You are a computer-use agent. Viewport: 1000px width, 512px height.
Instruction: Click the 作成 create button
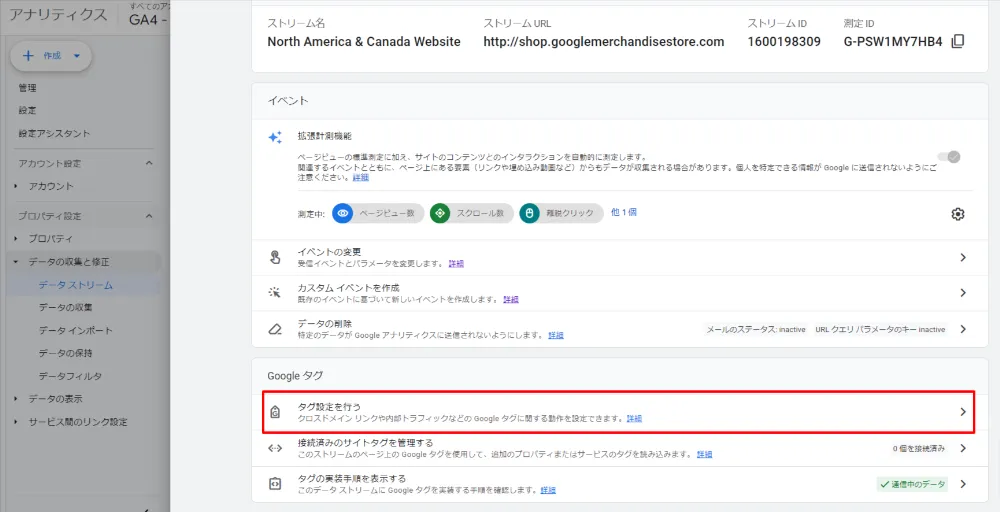[x=51, y=56]
